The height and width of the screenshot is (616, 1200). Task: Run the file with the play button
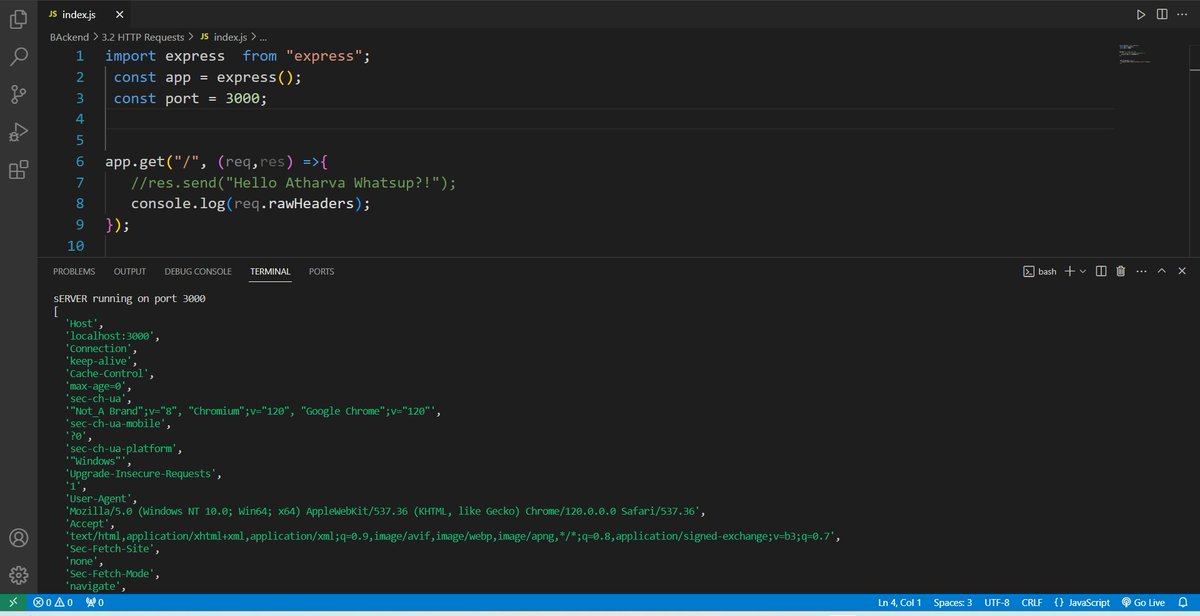[x=1141, y=14]
